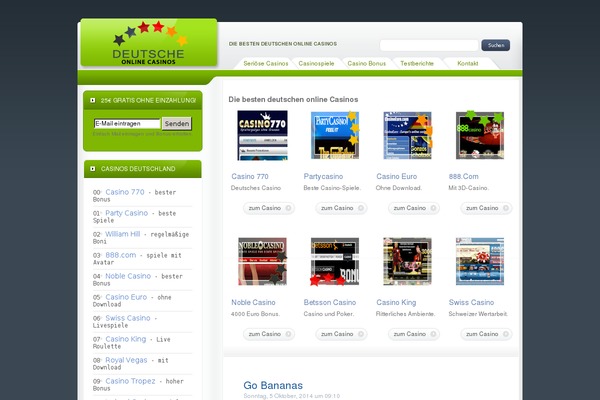
Task: Open the Go Bananas article heading
Action: tap(273, 385)
